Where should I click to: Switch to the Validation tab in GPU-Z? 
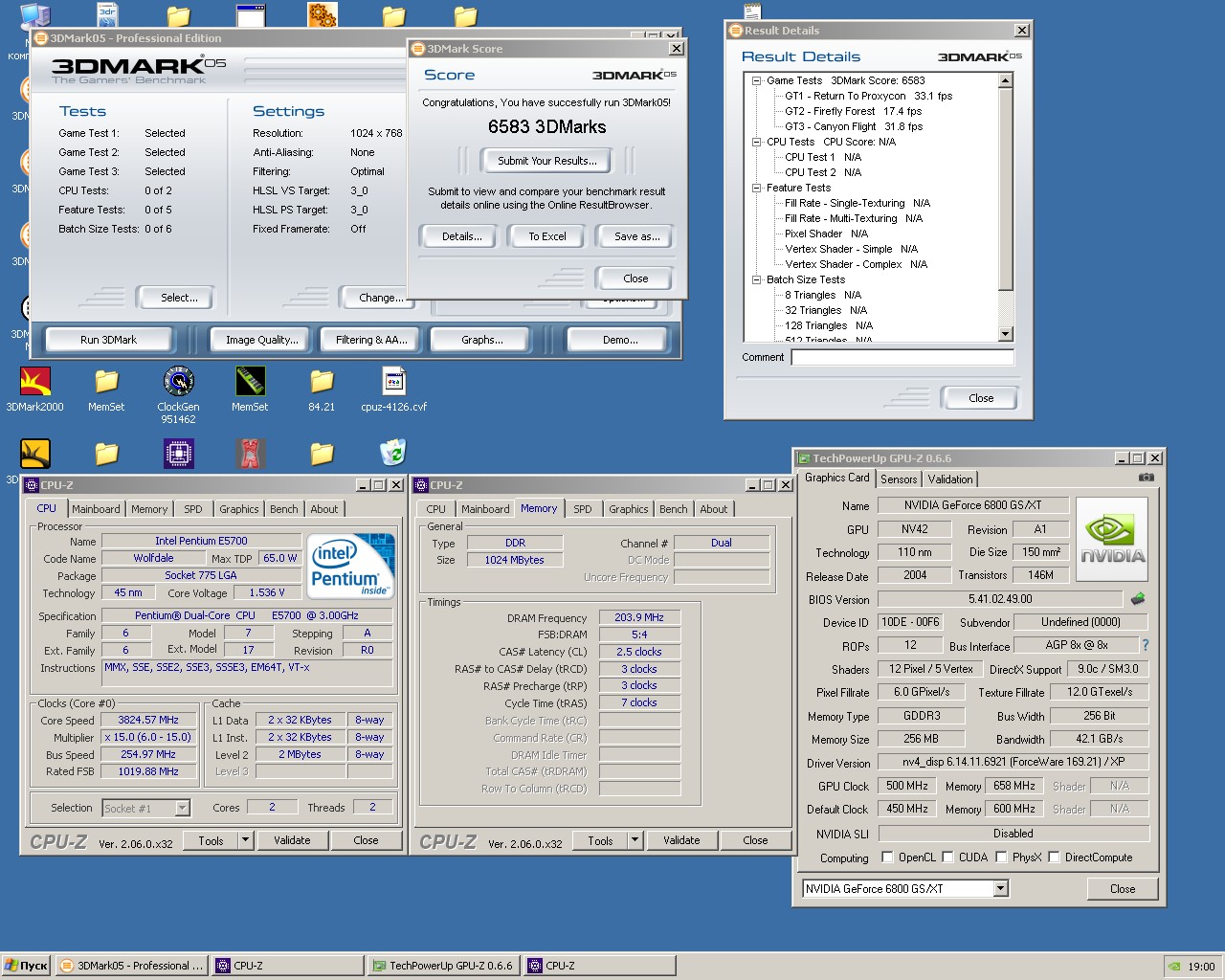(950, 479)
